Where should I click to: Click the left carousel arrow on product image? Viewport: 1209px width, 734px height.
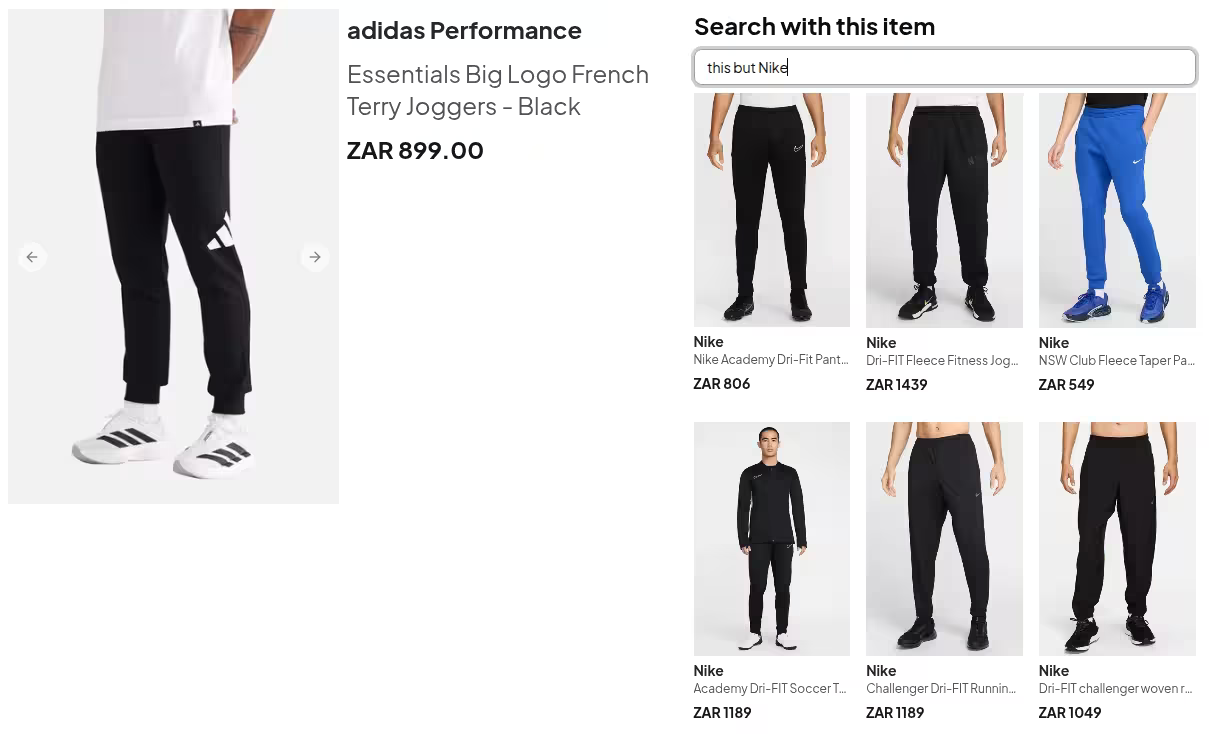coord(32,257)
